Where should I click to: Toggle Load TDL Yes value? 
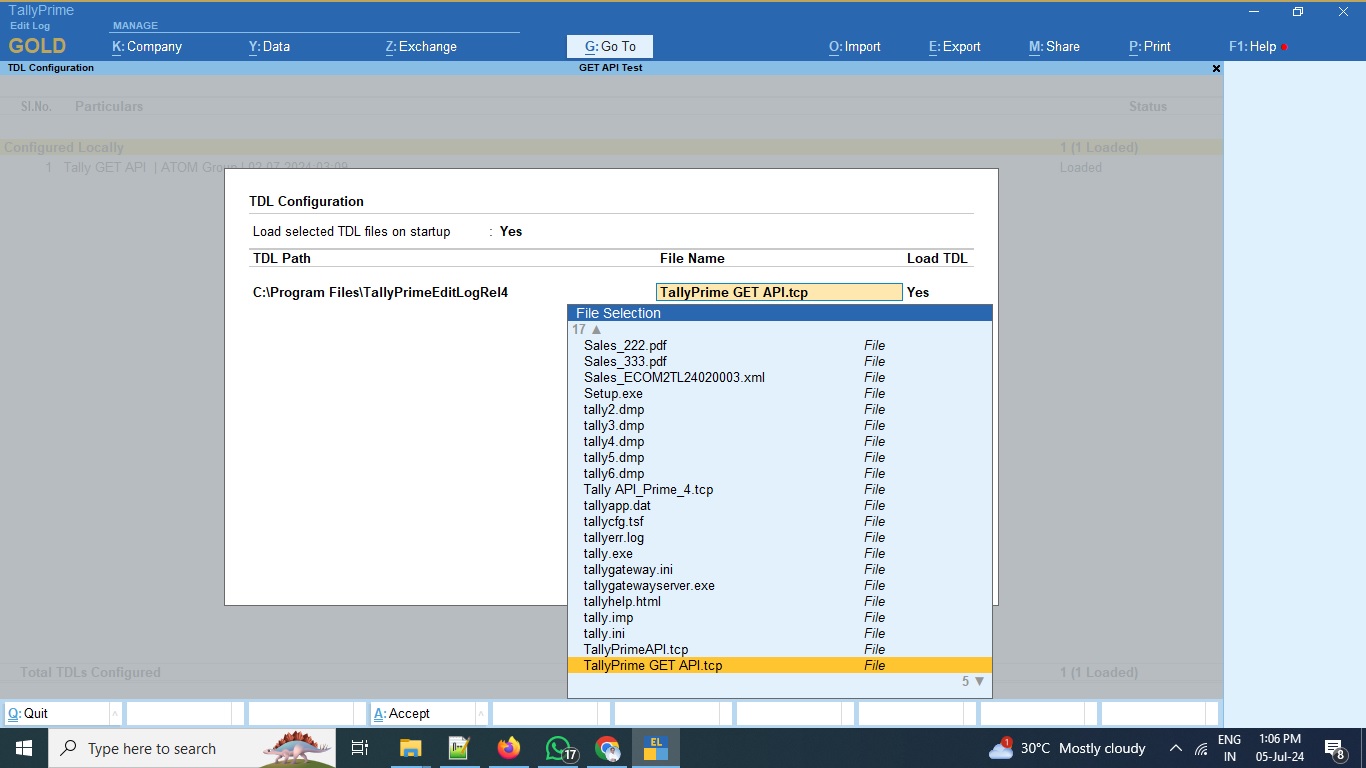coord(918,292)
